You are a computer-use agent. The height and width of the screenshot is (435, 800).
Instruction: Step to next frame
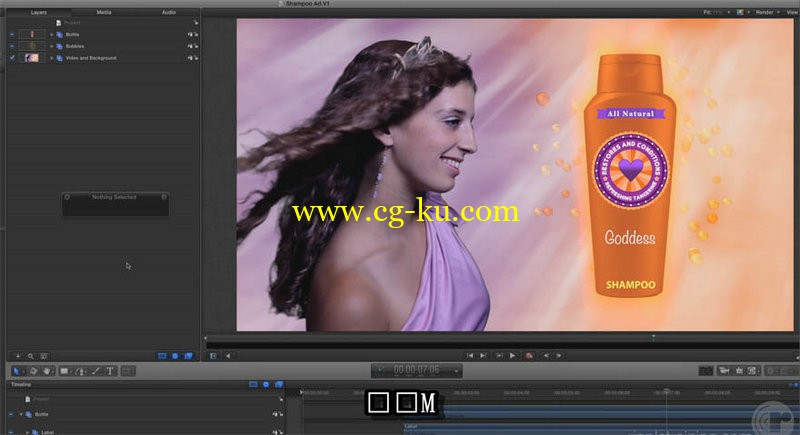559,355
